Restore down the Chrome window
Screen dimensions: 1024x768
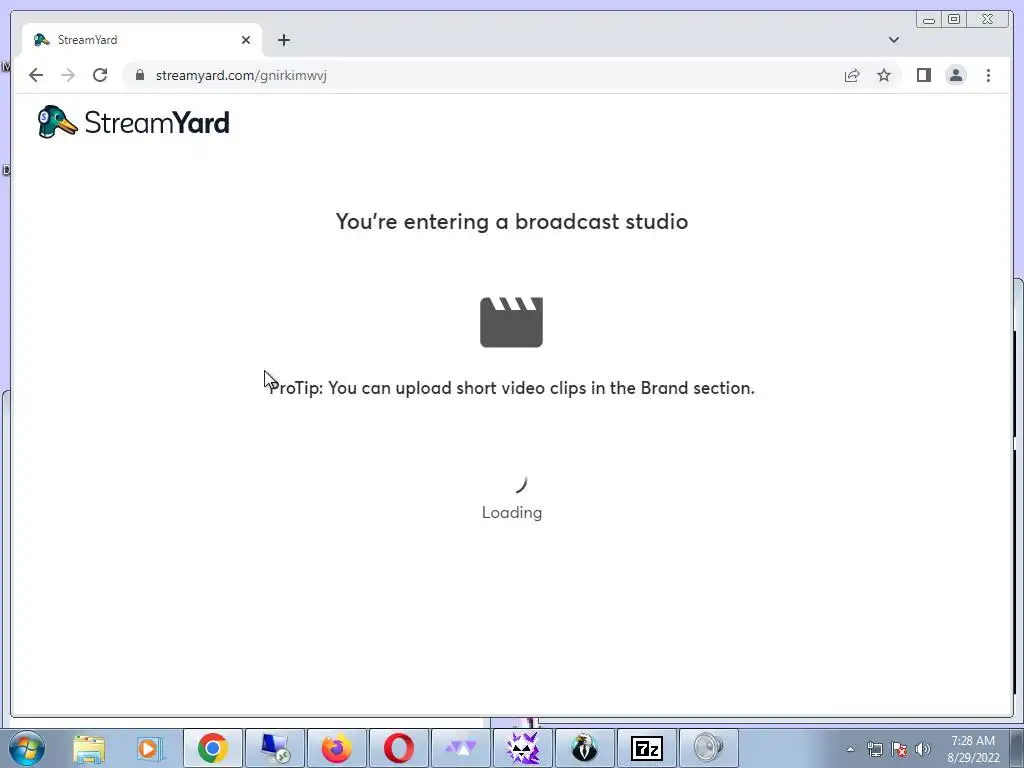click(x=953, y=20)
